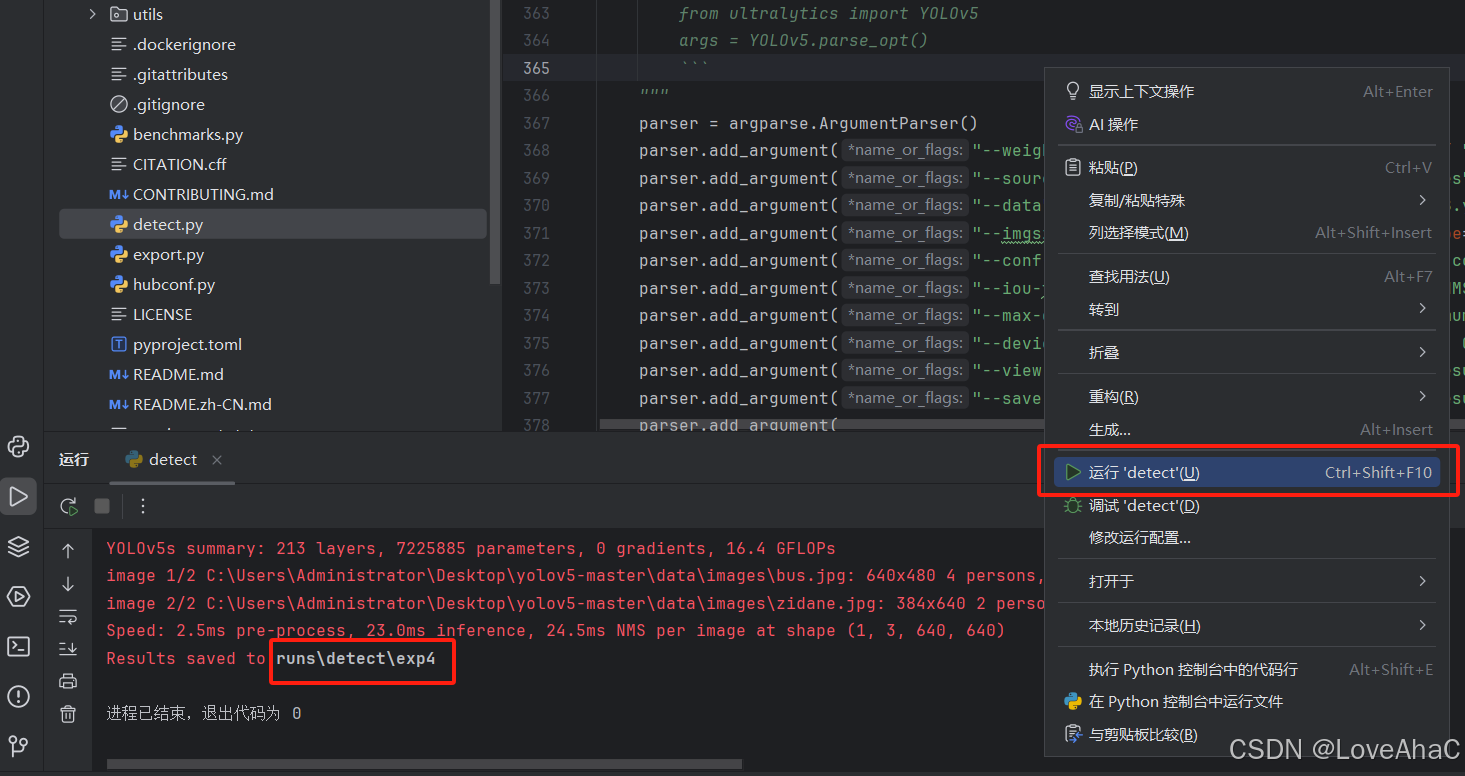Rerun 'detect' using the rerun icon
Image resolution: width=1465 pixels, height=776 pixels.
click(x=69, y=506)
